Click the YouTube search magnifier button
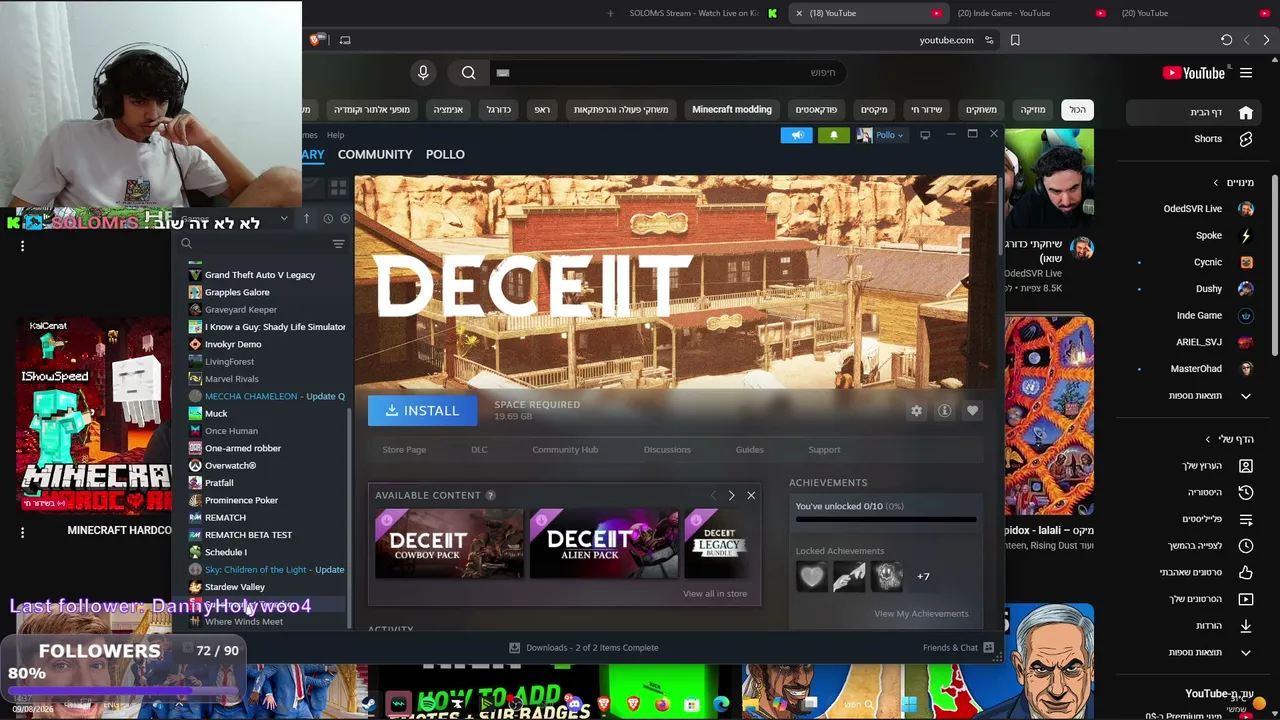Screen dimensions: 1280x720 (468, 72)
